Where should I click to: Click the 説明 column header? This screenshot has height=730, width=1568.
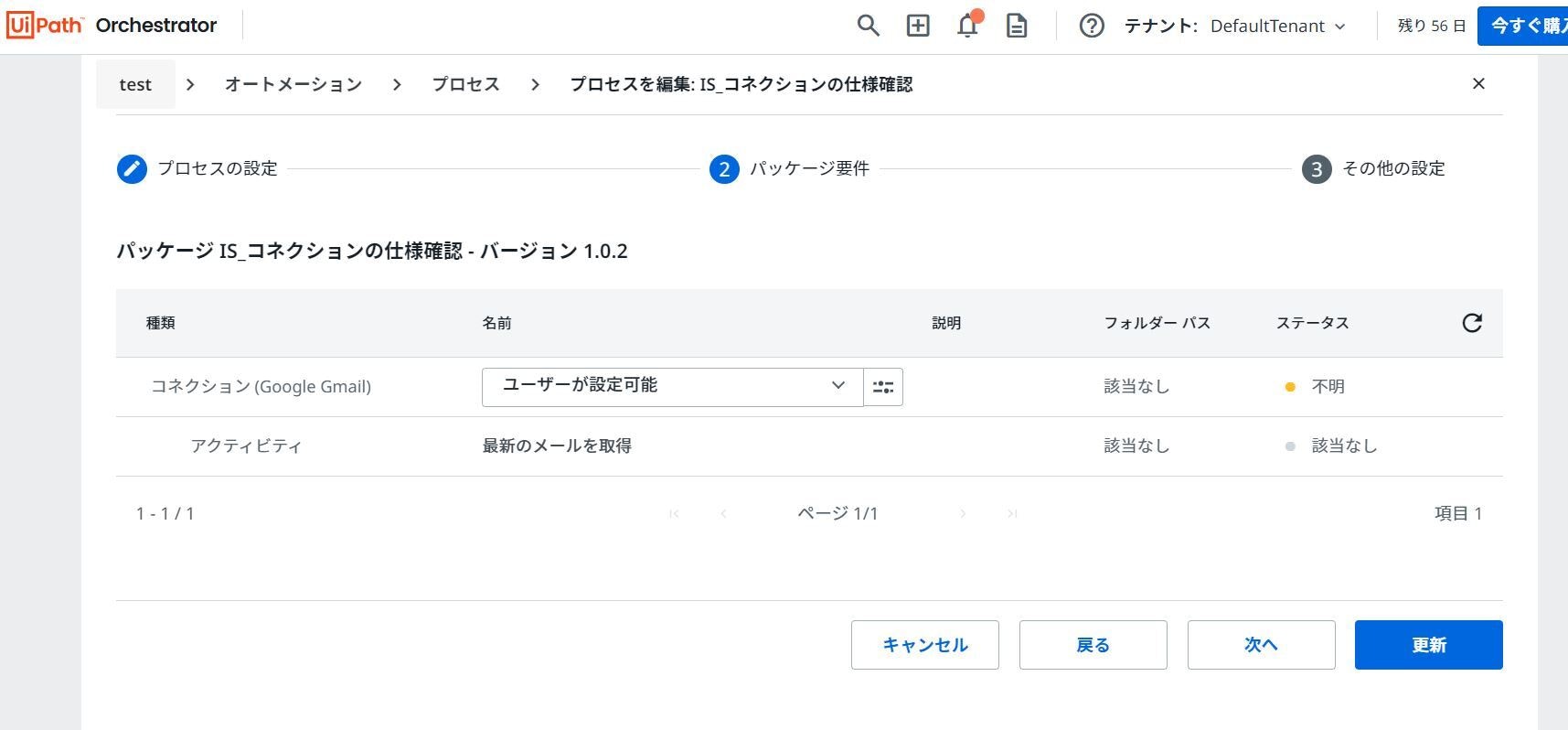(x=946, y=323)
